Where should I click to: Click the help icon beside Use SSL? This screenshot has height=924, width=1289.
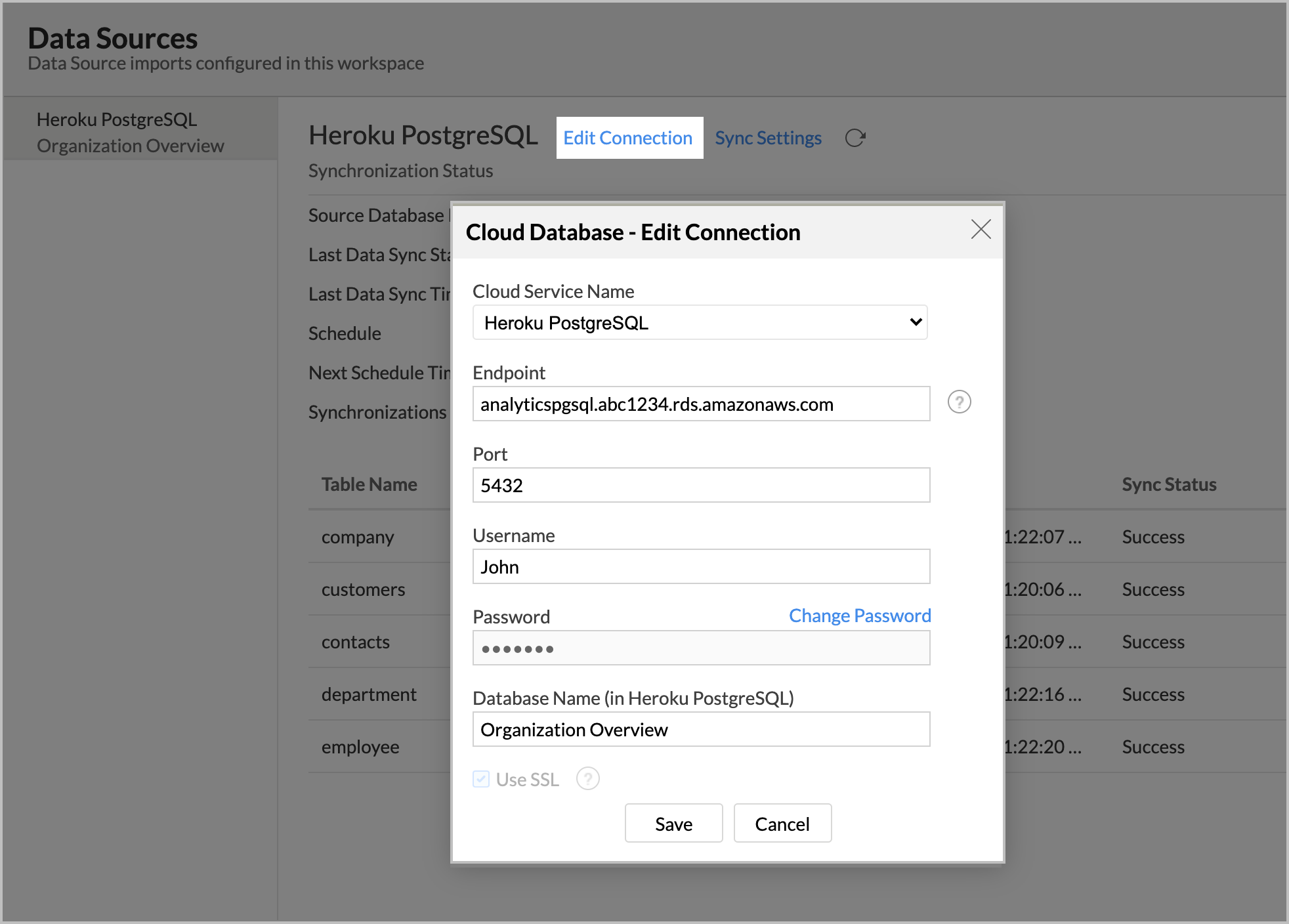click(587, 779)
